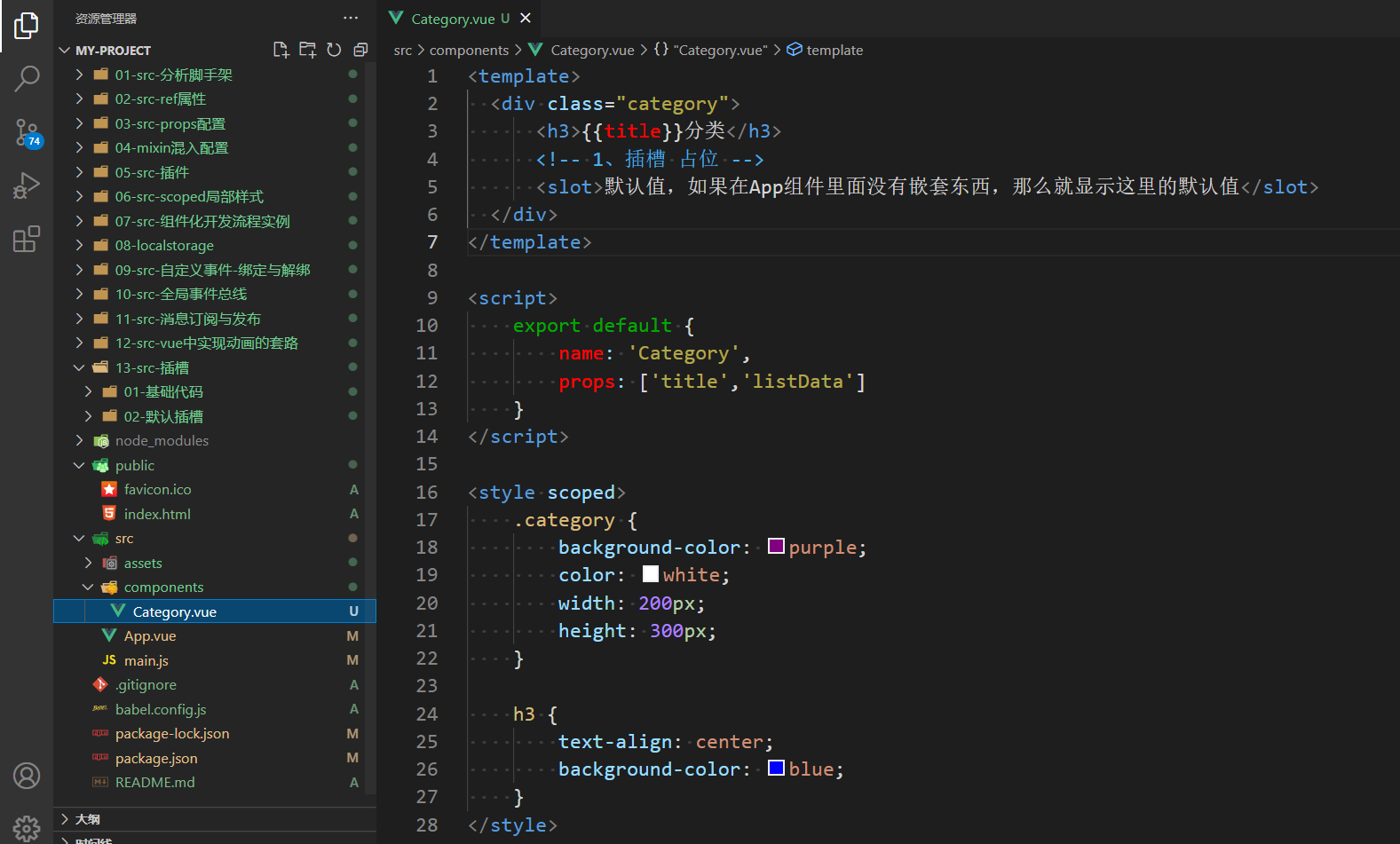The image size is (1400, 844).
Task: Open the Extensions view
Action: pos(27,240)
